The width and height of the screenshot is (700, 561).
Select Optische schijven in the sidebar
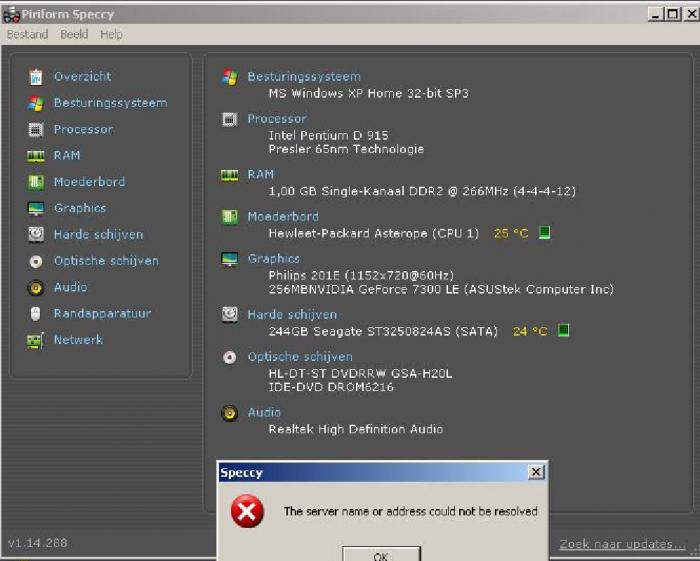pos(106,261)
